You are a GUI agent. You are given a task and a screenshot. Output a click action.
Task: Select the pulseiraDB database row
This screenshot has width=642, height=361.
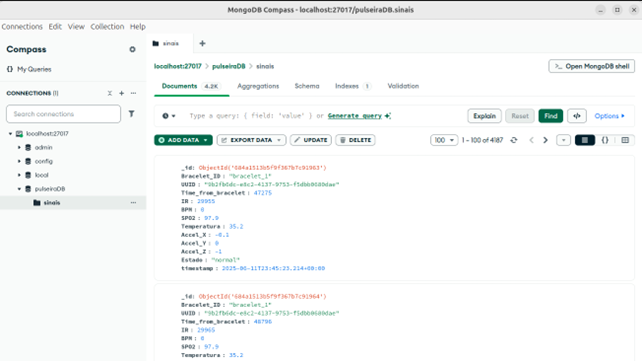tap(73, 189)
